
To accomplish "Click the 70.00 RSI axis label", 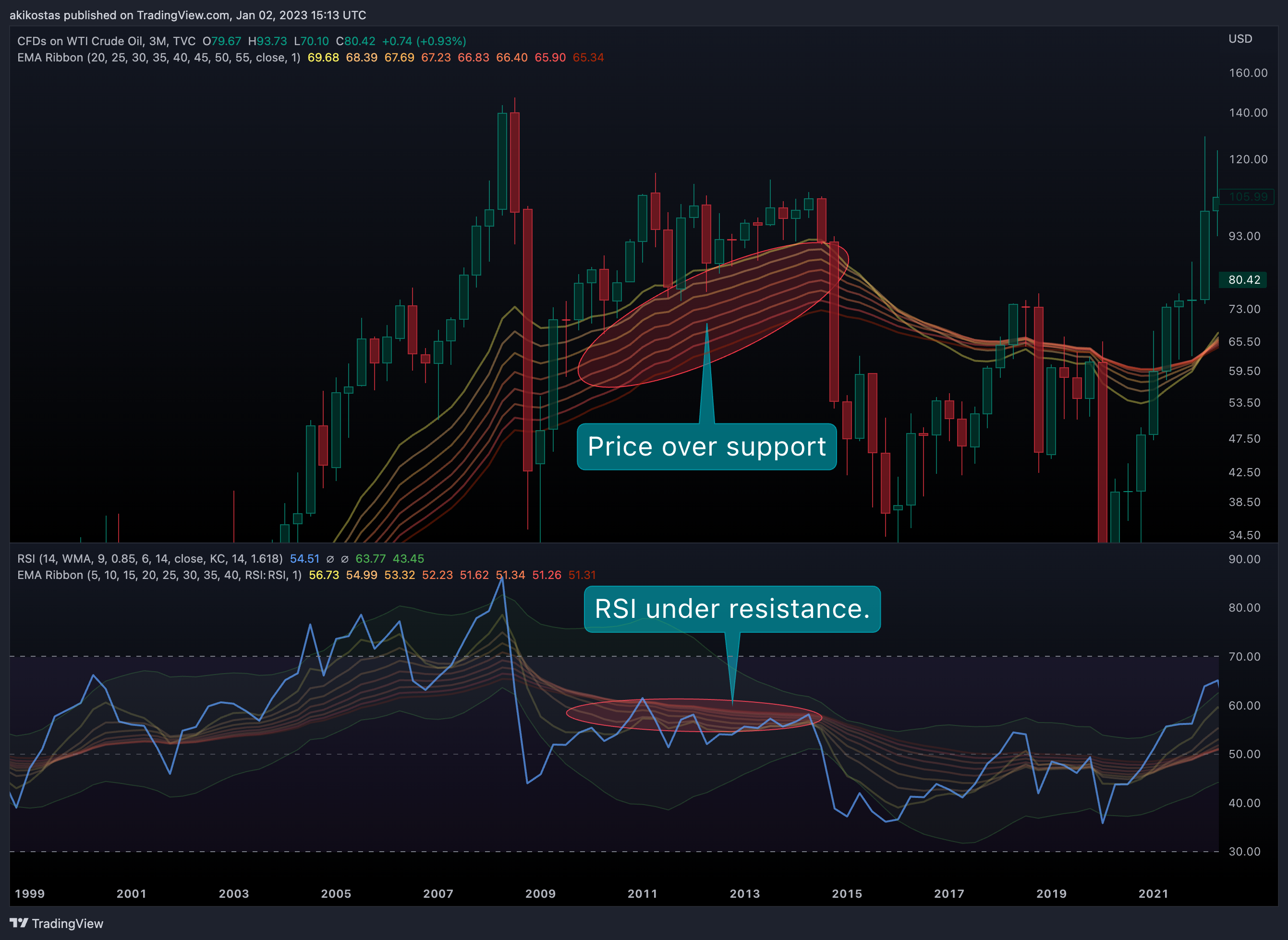I will pyautogui.click(x=1244, y=657).
